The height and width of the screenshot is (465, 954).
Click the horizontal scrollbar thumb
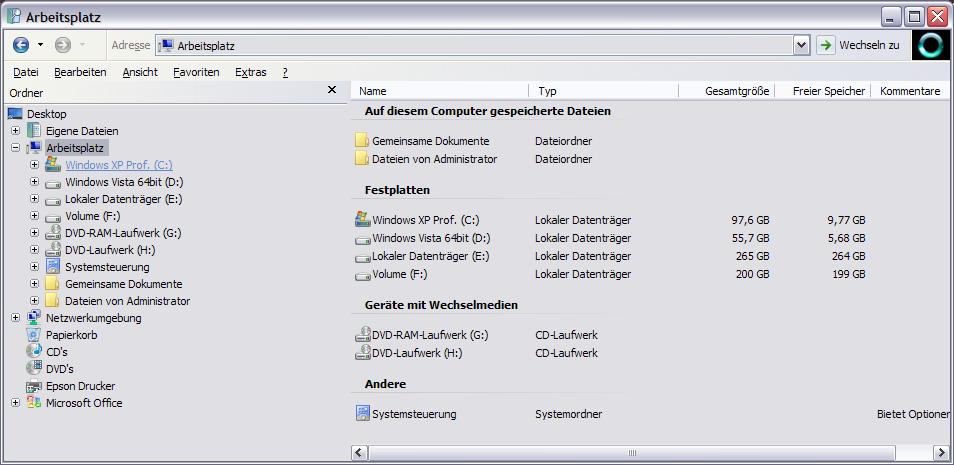[632, 453]
